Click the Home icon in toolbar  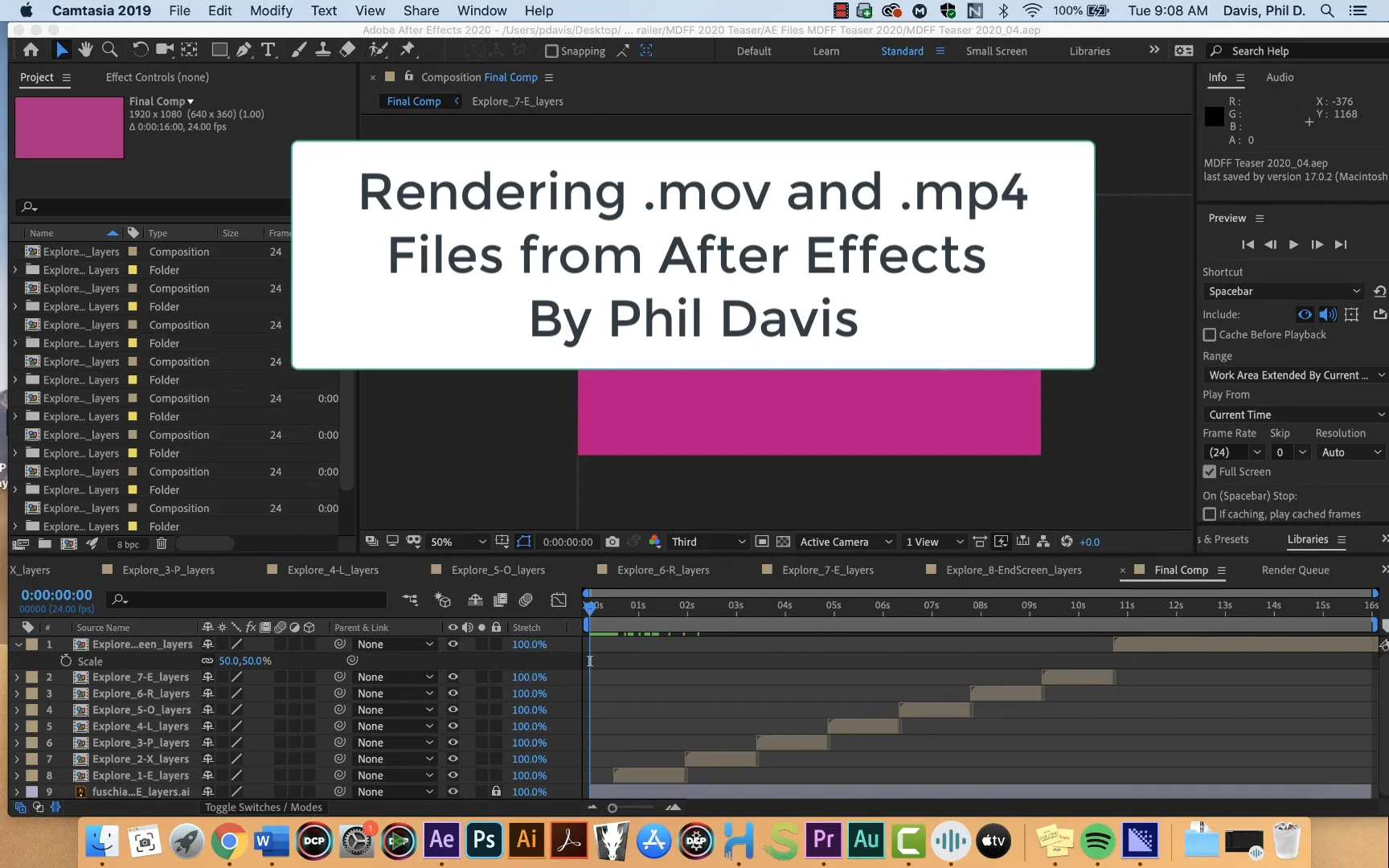31,50
